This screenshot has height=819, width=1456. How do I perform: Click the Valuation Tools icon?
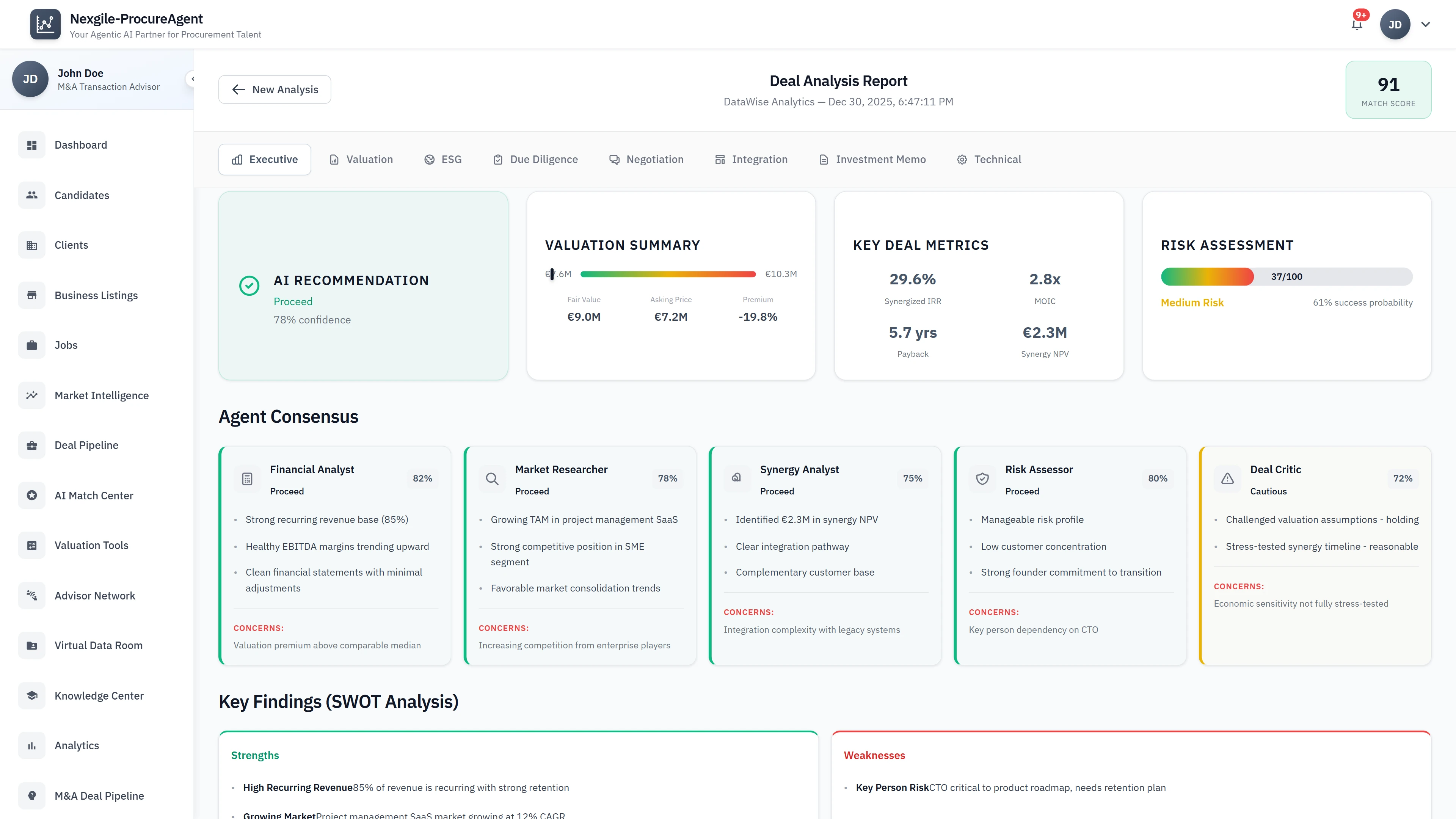click(x=31, y=545)
